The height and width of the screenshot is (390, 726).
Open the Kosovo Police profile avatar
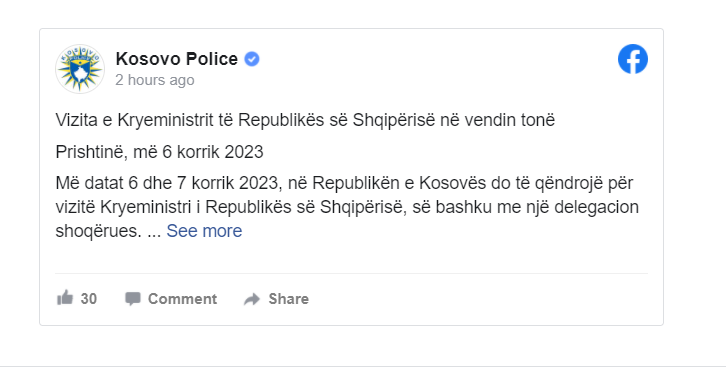[x=80, y=69]
